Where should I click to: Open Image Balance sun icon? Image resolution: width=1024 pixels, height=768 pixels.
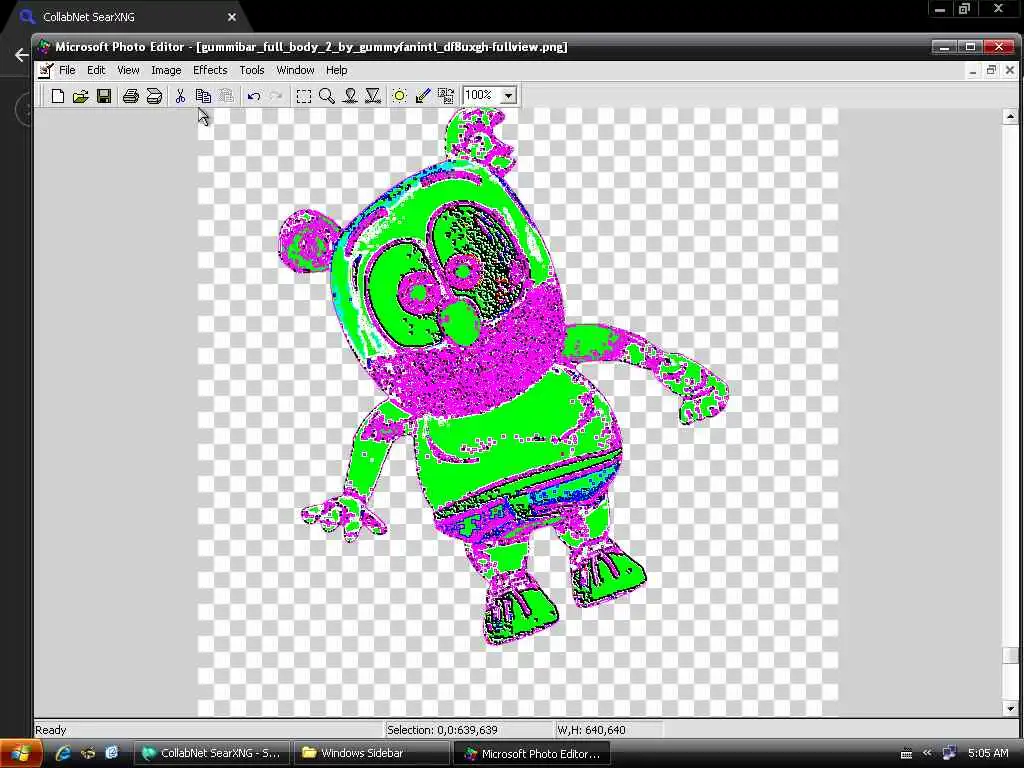(399, 96)
